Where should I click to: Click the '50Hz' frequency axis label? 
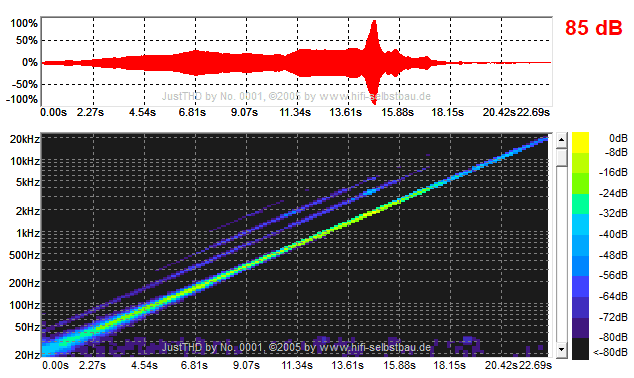pos(27,327)
